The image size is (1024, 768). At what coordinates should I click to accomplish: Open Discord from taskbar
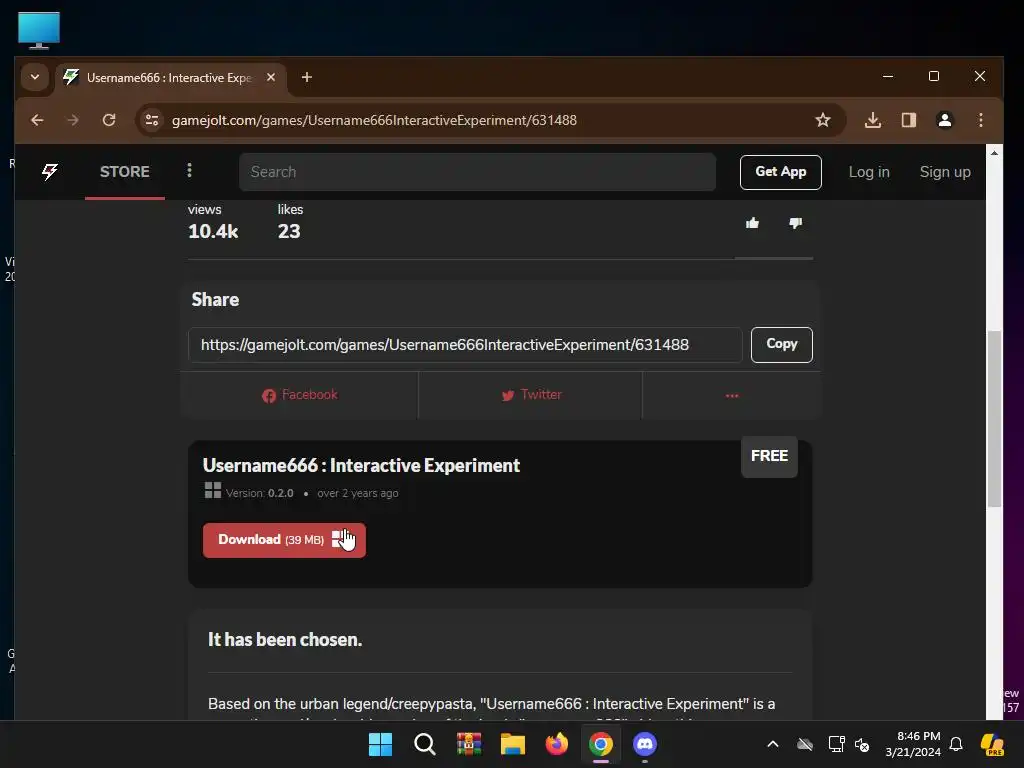click(x=645, y=744)
